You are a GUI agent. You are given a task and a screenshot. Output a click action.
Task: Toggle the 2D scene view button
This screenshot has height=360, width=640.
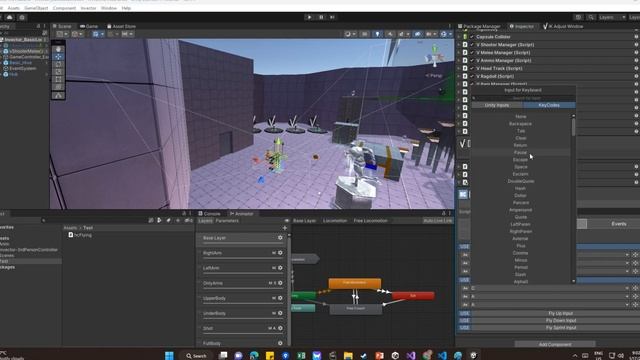(x=364, y=34)
